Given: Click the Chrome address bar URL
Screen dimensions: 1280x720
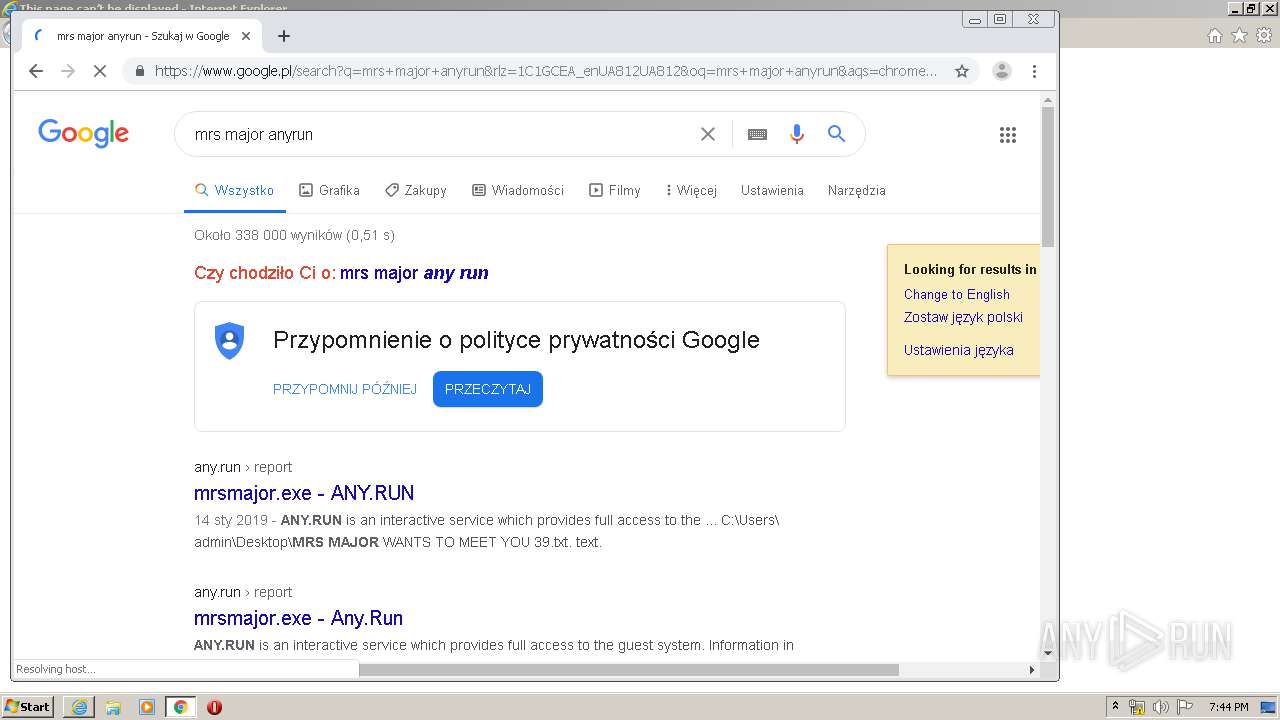Looking at the screenshot, I should (x=546, y=71).
